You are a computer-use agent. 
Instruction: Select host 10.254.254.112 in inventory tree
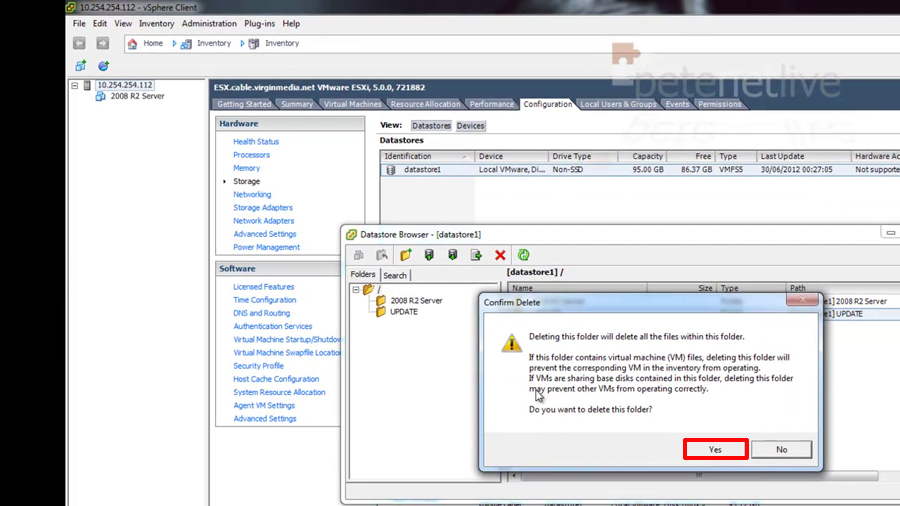(125, 85)
